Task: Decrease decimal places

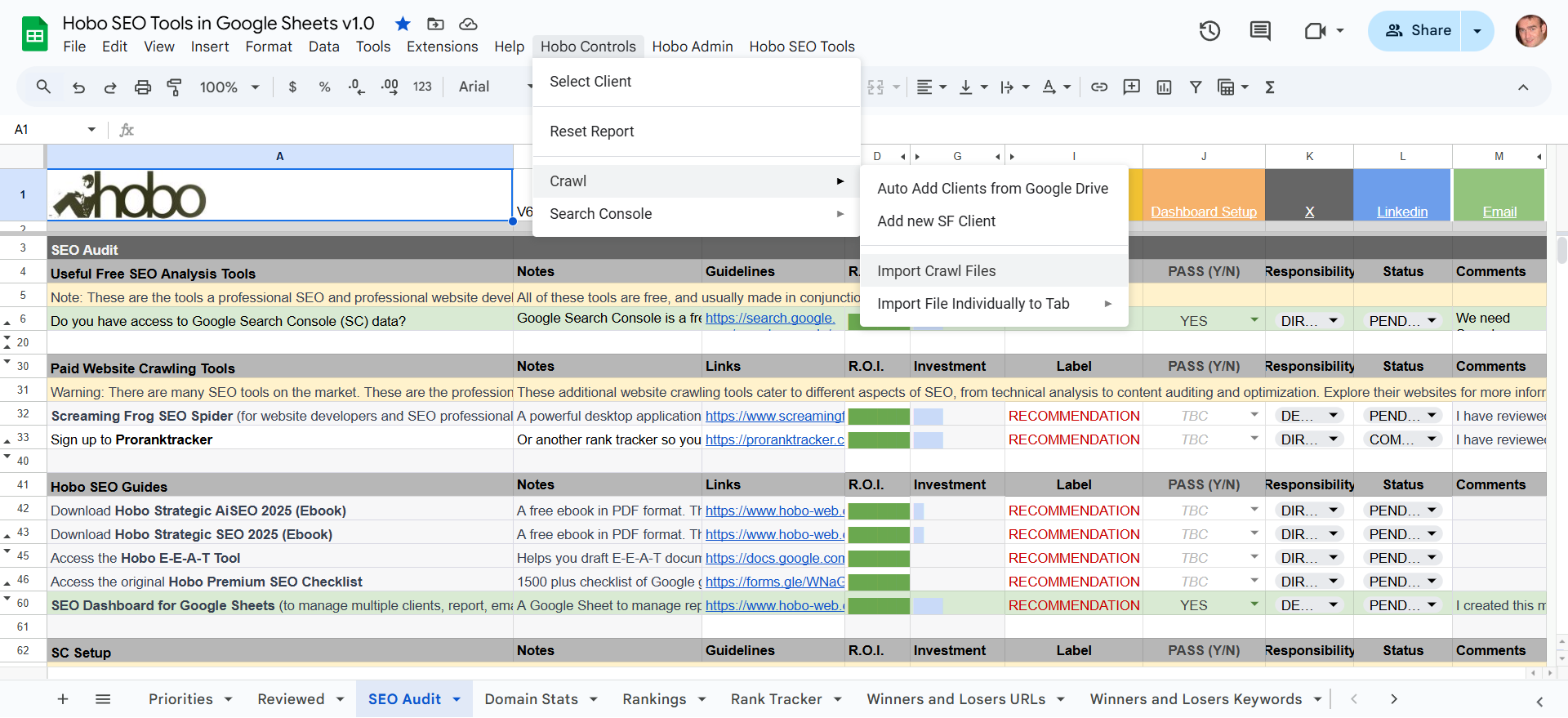Action: coord(356,87)
